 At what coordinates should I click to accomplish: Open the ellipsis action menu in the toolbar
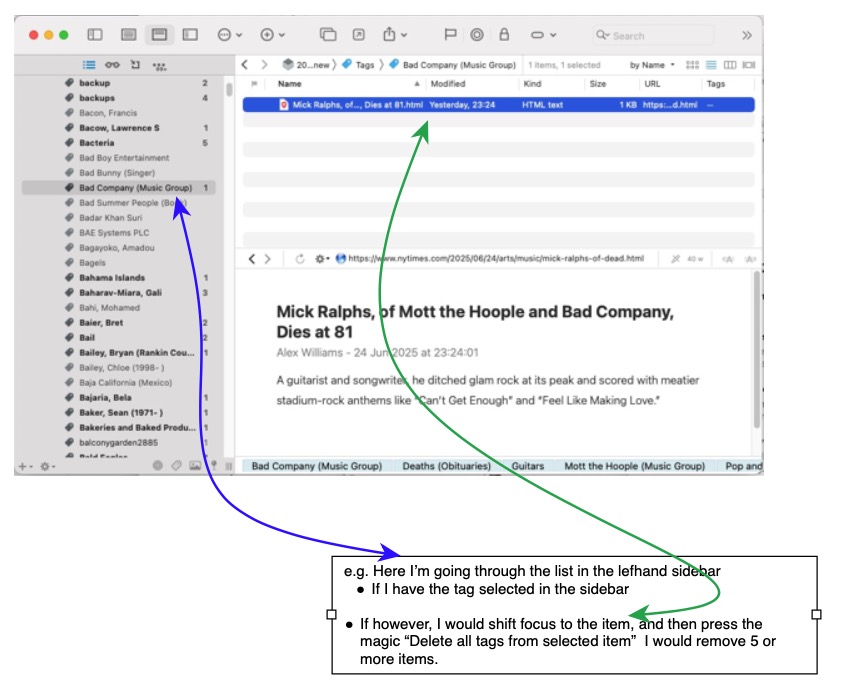click(x=230, y=35)
